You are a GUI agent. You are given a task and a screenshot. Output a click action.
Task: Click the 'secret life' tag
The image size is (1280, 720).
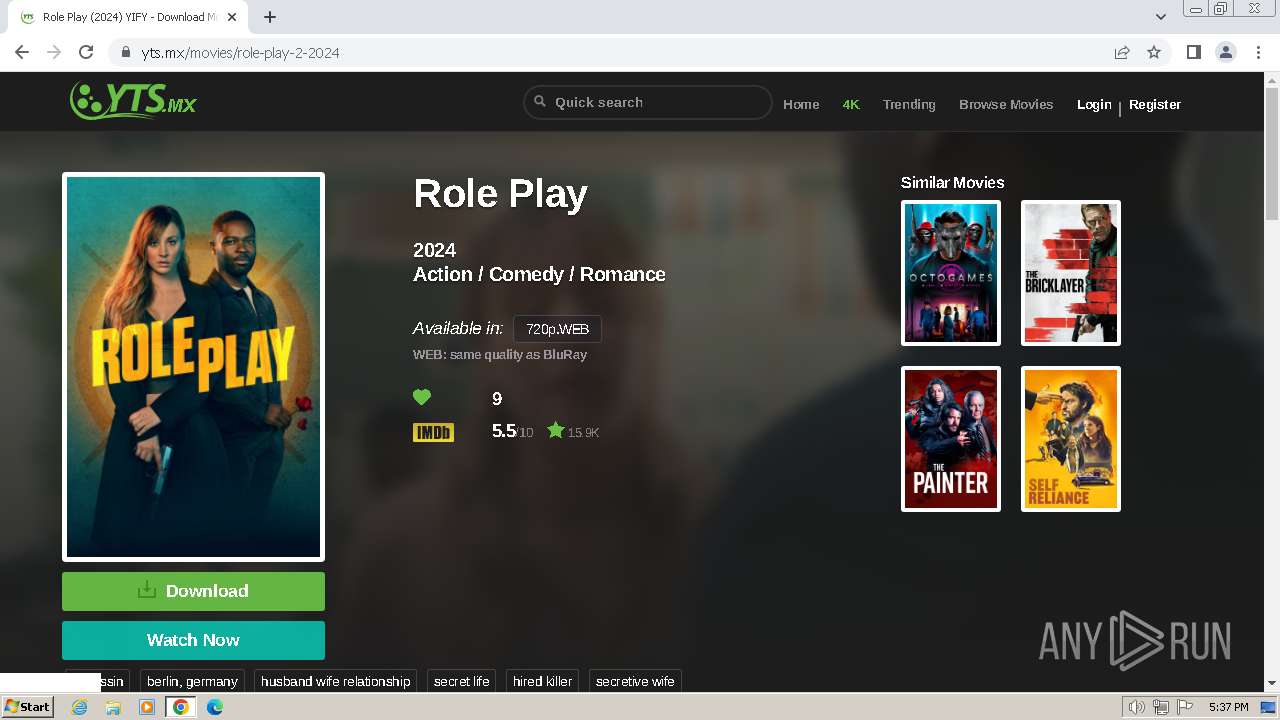coord(462,681)
